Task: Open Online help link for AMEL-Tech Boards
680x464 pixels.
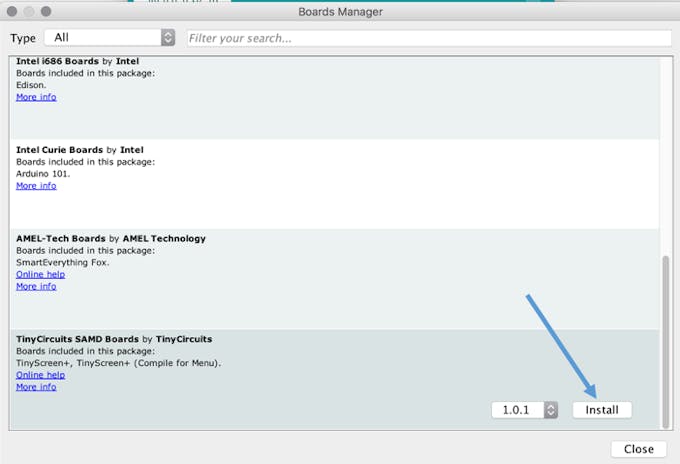Action: click(x=40, y=274)
